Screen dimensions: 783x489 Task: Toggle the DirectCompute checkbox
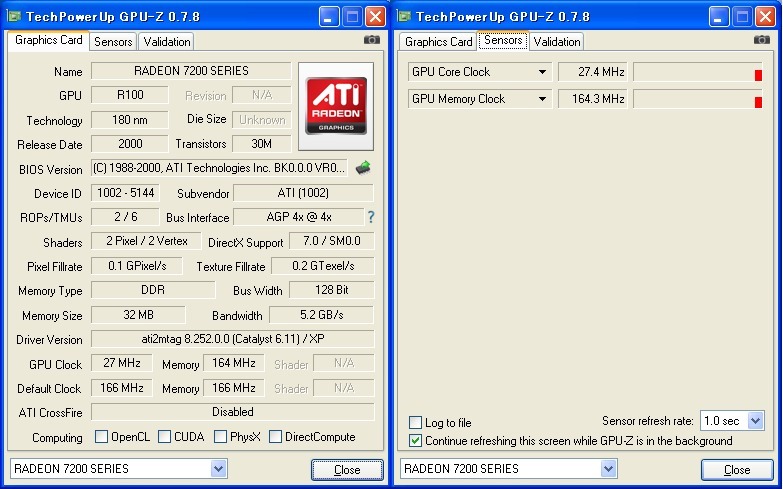click(x=275, y=437)
